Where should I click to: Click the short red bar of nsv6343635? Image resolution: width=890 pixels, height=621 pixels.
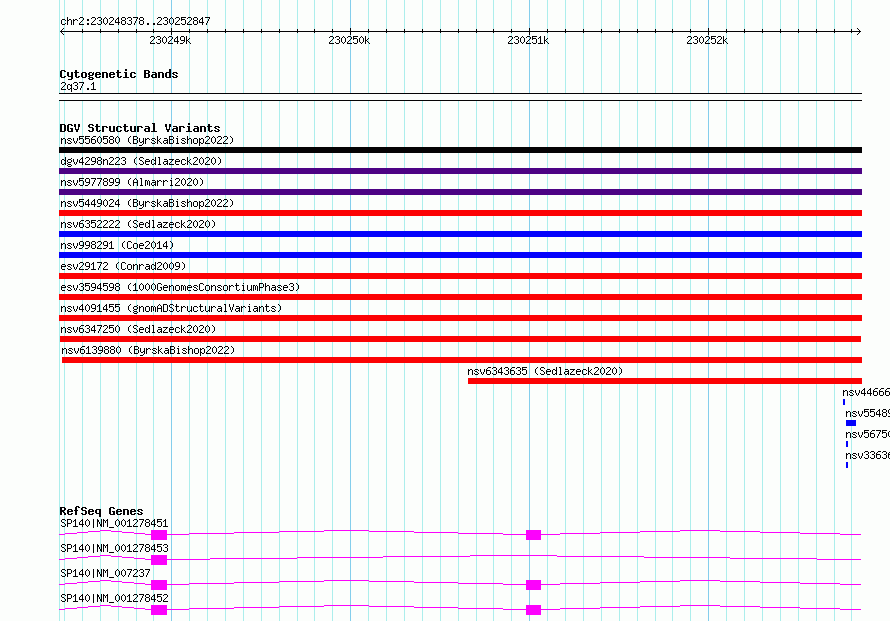point(665,381)
